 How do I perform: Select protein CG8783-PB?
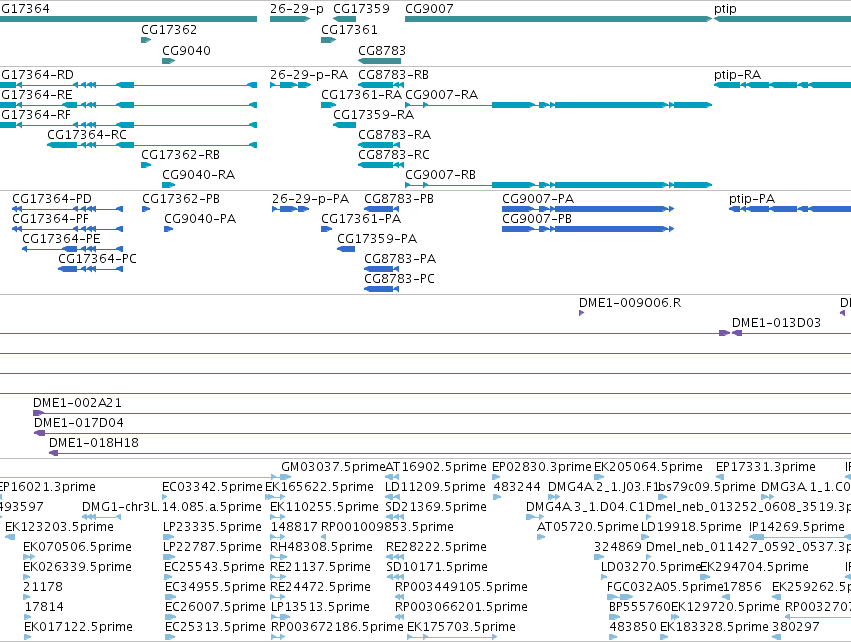coord(382,209)
